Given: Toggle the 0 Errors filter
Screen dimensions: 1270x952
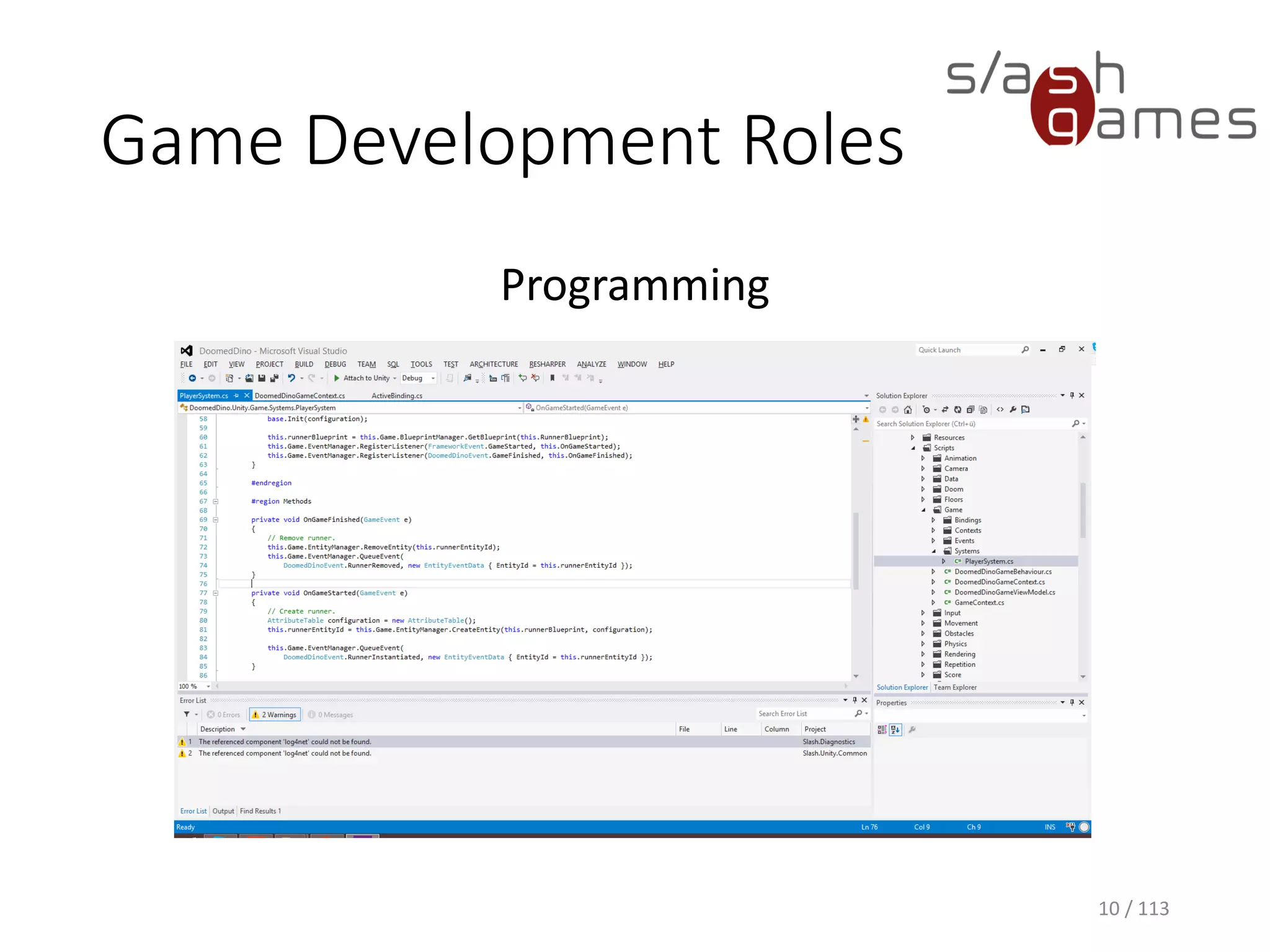Looking at the screenshot, I should [223, 715].
